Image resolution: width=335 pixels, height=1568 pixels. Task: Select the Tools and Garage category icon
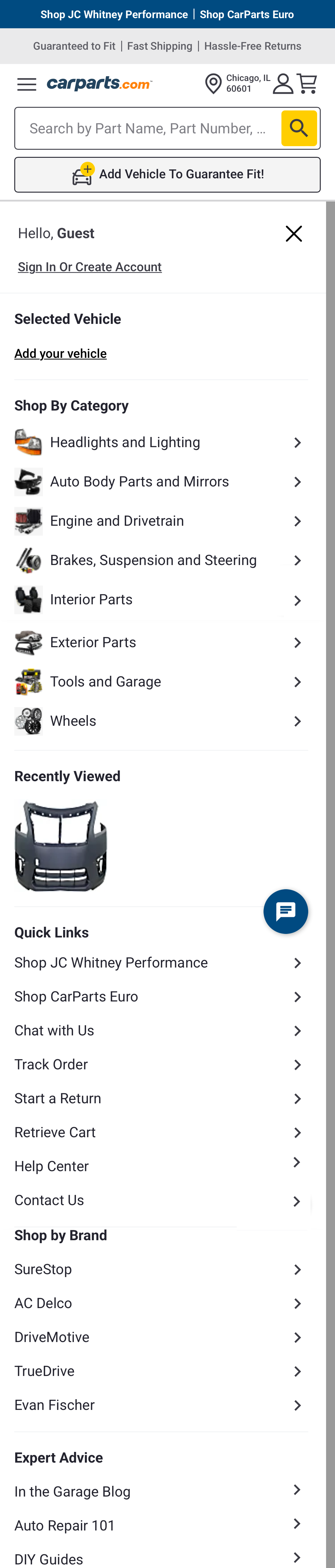coord(28,681)
